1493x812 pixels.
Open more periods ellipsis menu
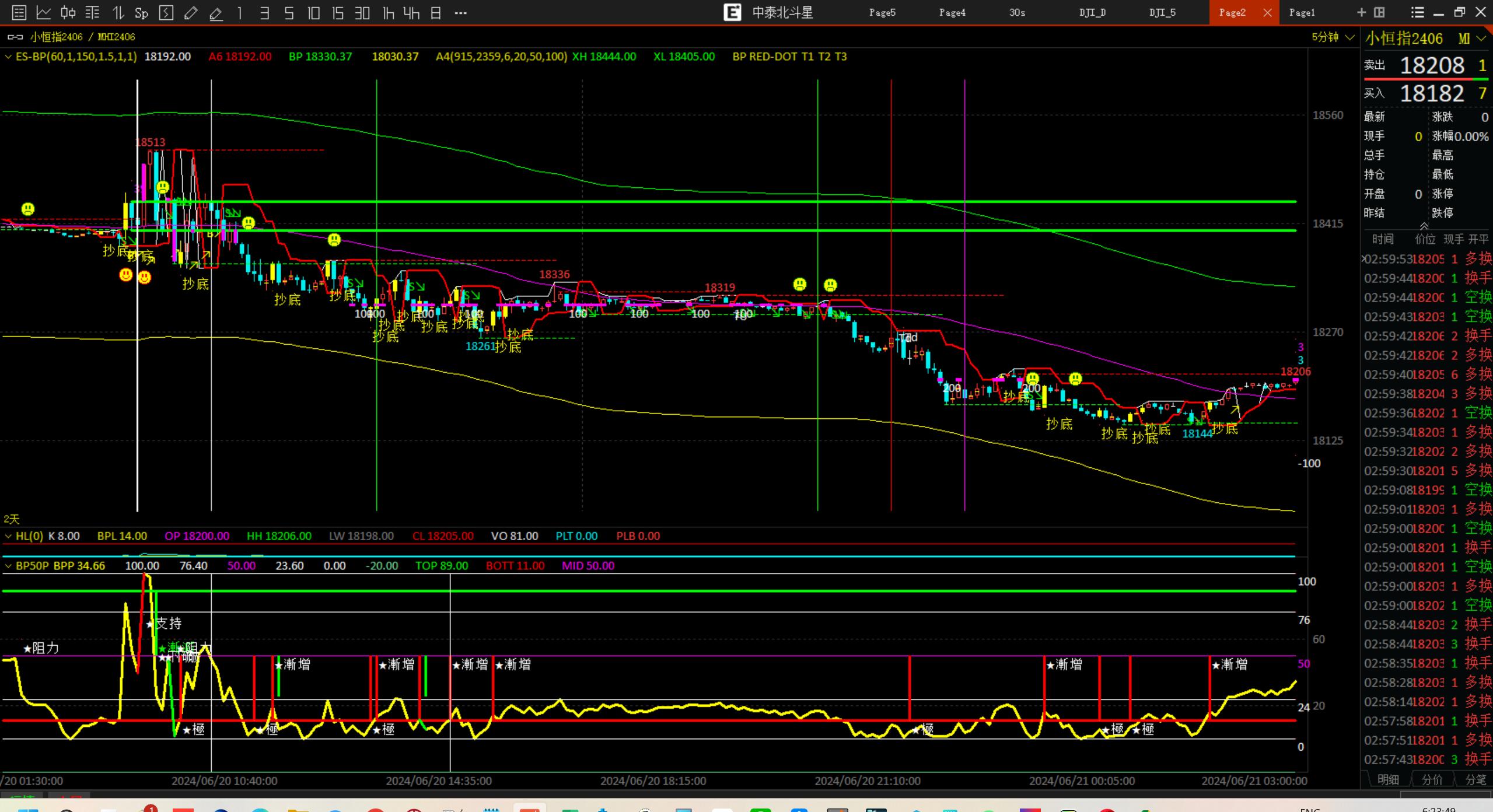point(460,13)
